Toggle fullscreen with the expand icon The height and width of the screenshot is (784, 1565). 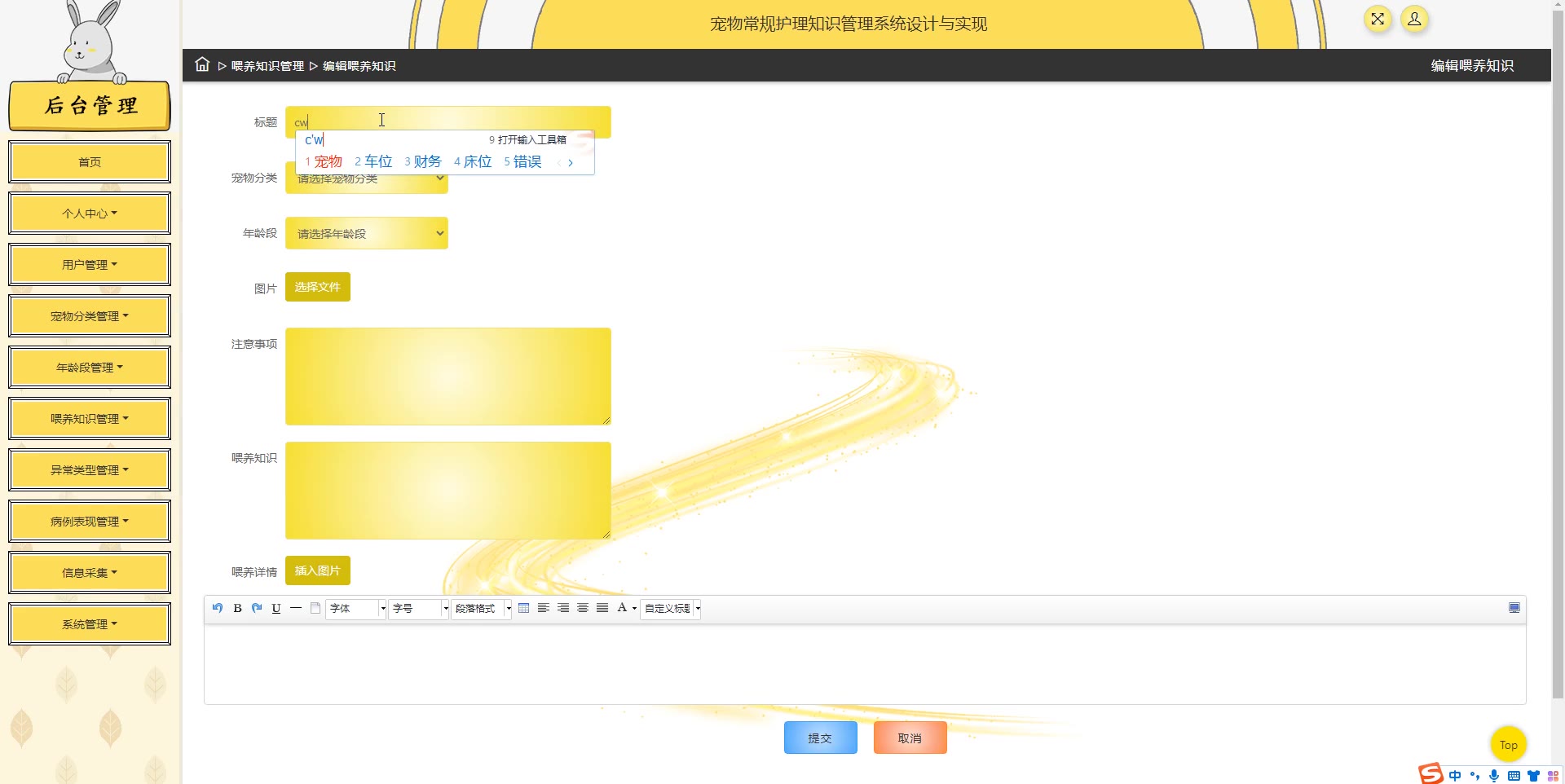[1378, 19]
